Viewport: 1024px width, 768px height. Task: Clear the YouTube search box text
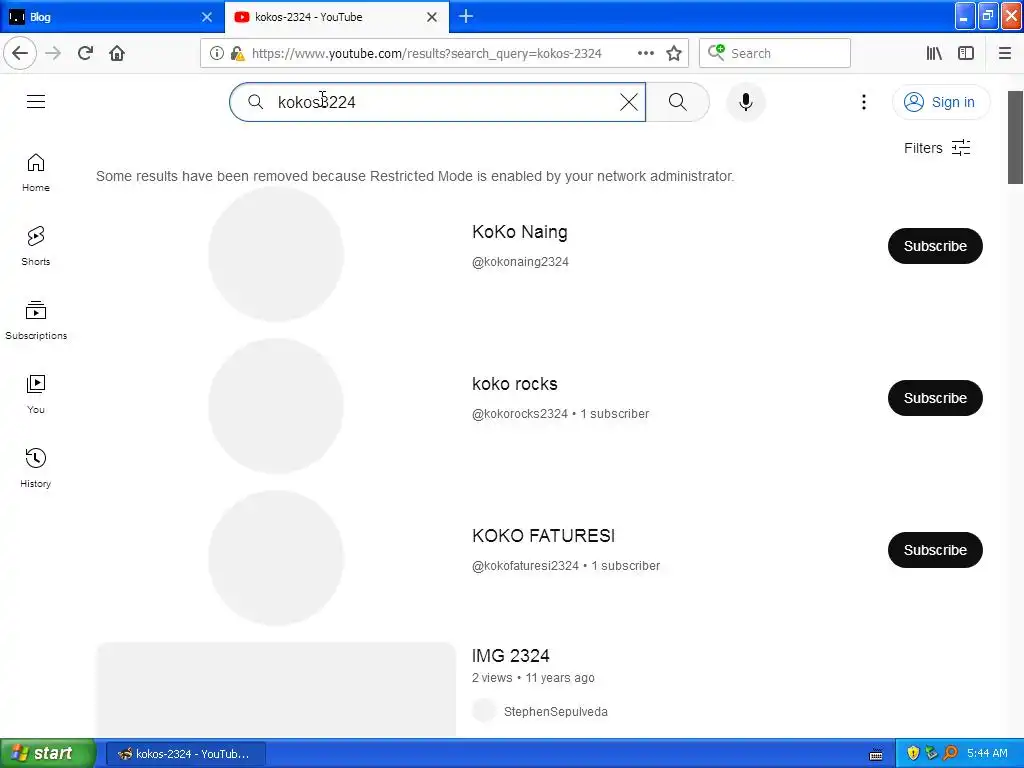tap(629, 102)
